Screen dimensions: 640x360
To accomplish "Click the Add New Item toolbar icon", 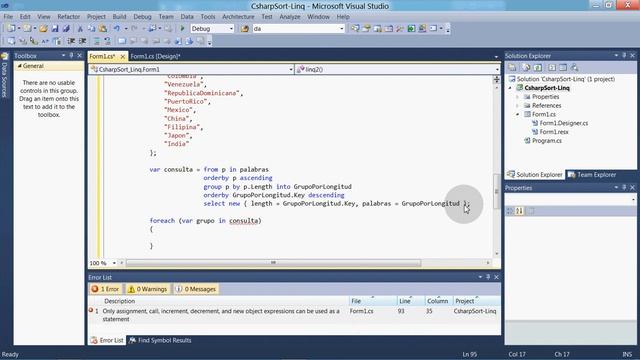I will point(27,29).
